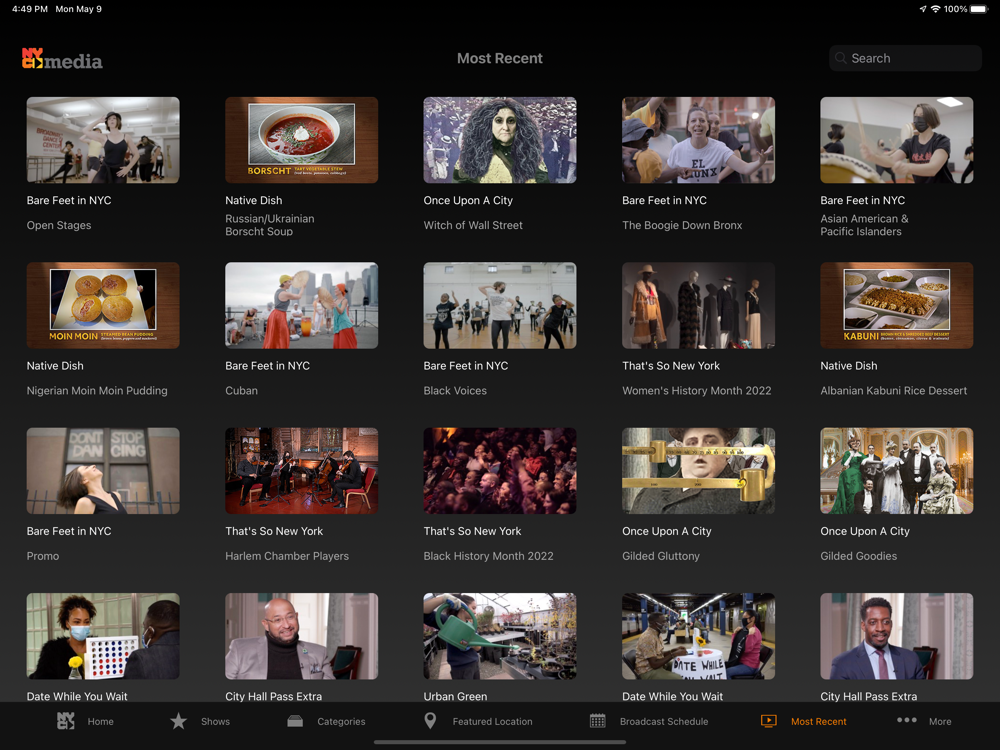Viewport: 1000px width, 750px height.
Task: Open Date While You Wait Connect-Four thumbnail
Action: point(103,636)
